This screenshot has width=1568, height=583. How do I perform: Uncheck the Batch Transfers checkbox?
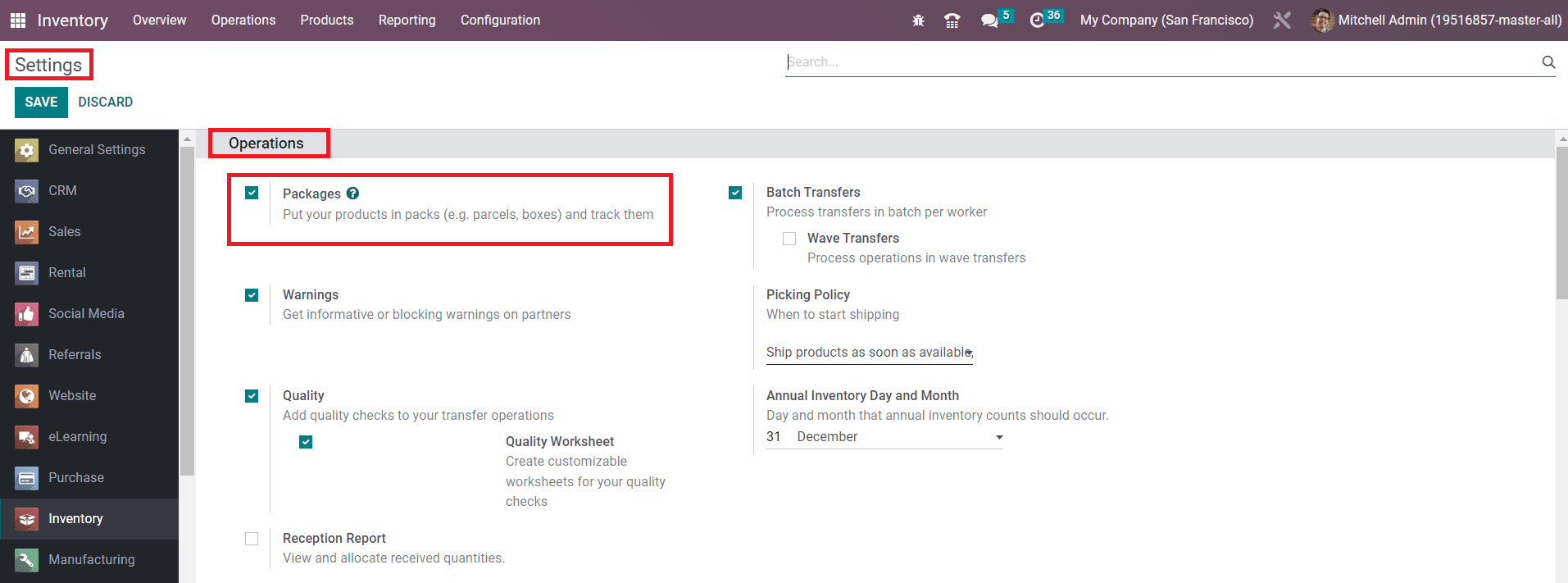click(x=735, y=193)
